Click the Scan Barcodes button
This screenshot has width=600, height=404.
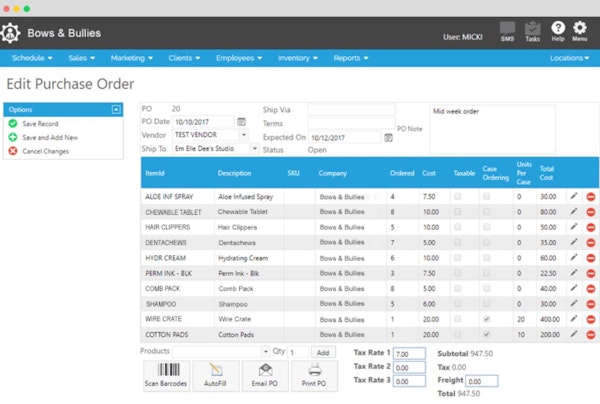[x=166, y=376]
